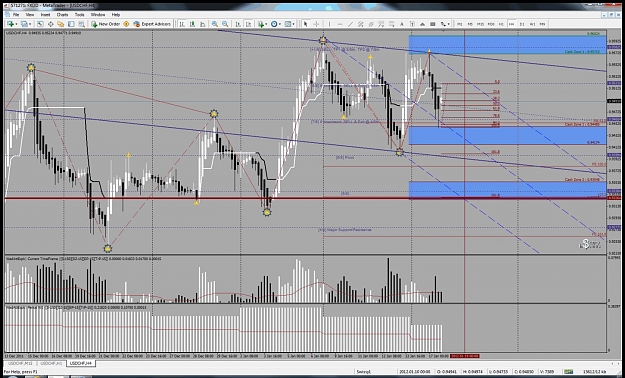Switch to M30 timeframe
Viewport: 625px width, 378px height.
click(x=491, y=24)
